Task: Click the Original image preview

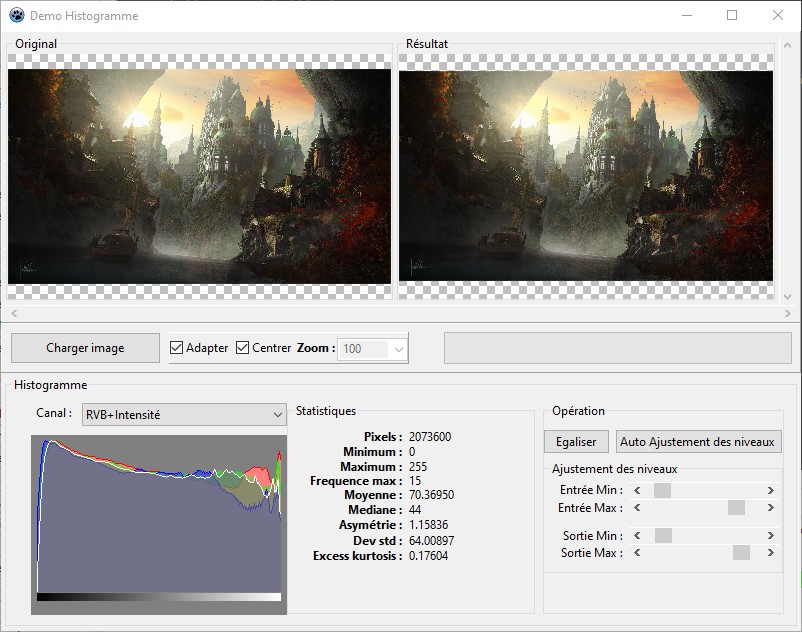Action: point(199,176)
